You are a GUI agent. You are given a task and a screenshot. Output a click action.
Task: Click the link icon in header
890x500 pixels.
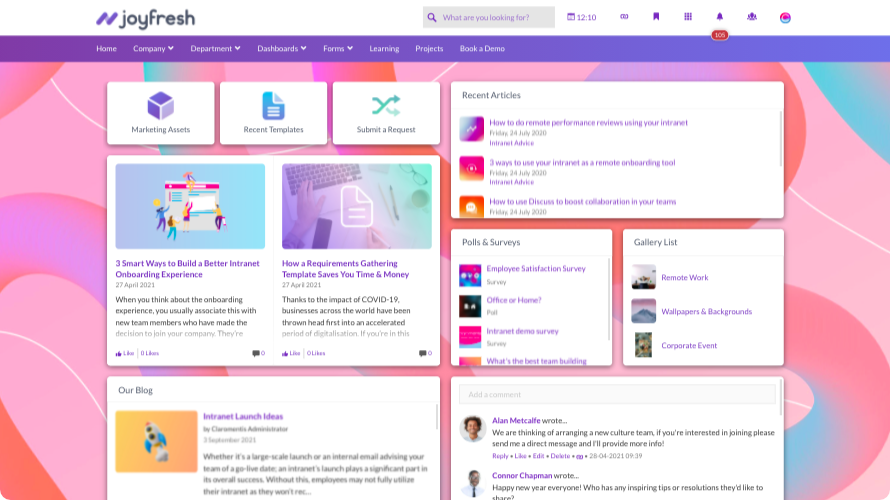[624, 17]
